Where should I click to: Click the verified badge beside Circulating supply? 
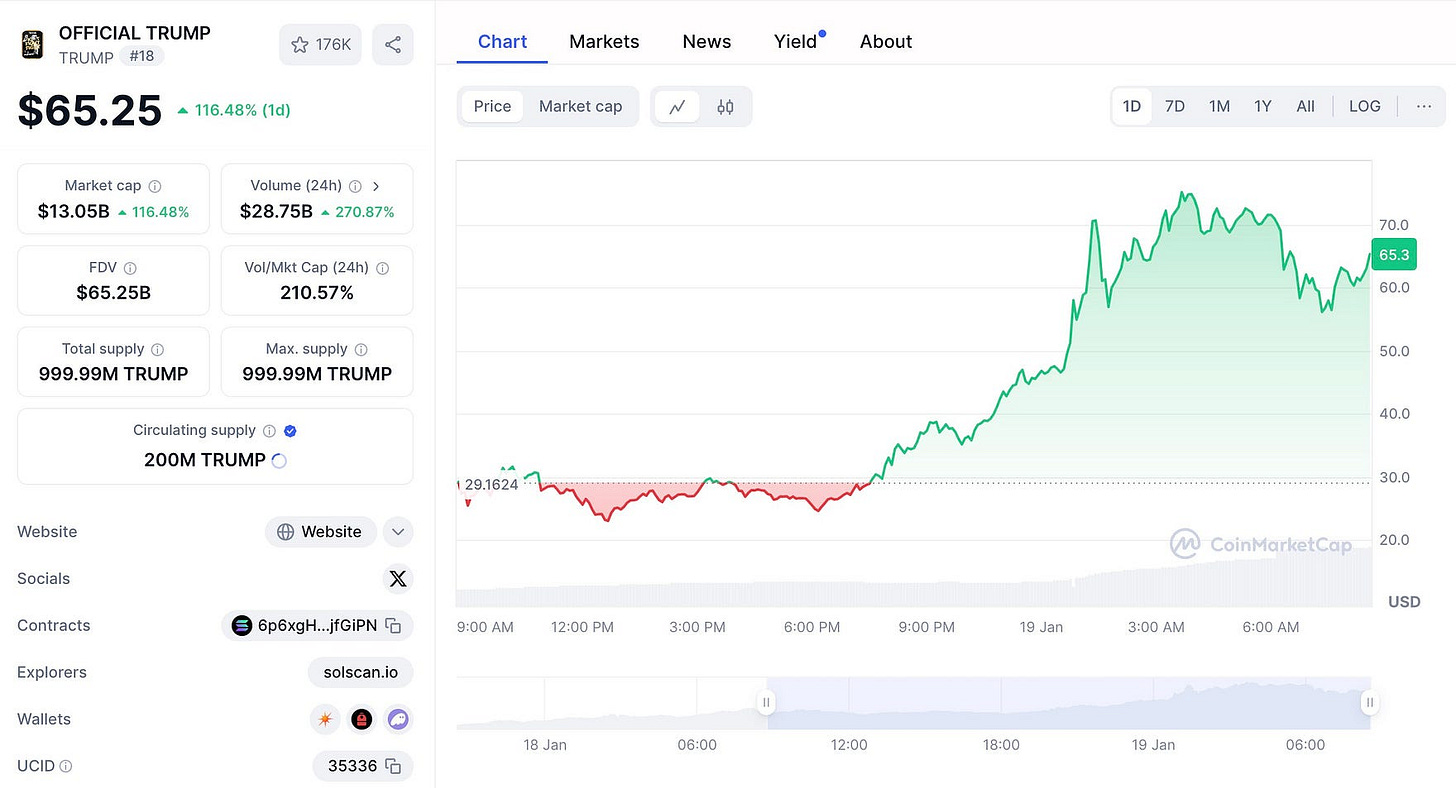[x=290, y=431]
